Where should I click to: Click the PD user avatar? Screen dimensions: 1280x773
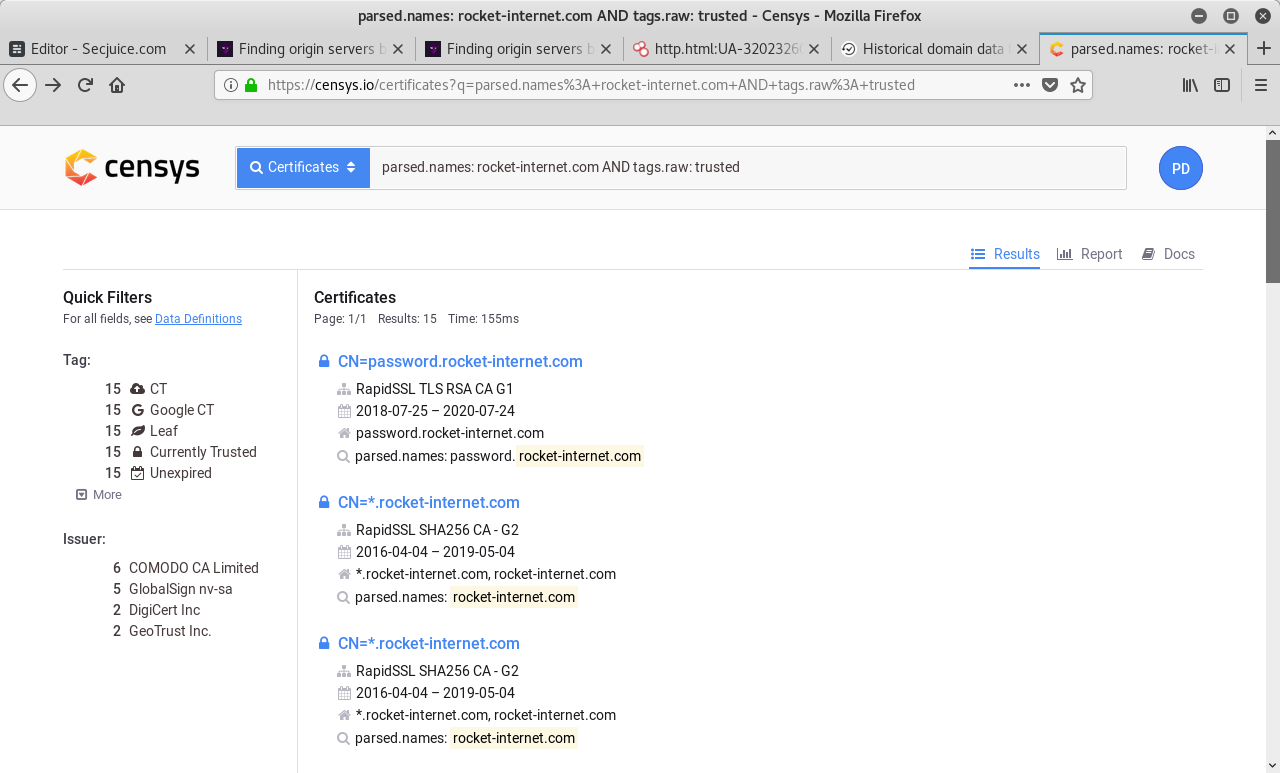pos(1180,168)
